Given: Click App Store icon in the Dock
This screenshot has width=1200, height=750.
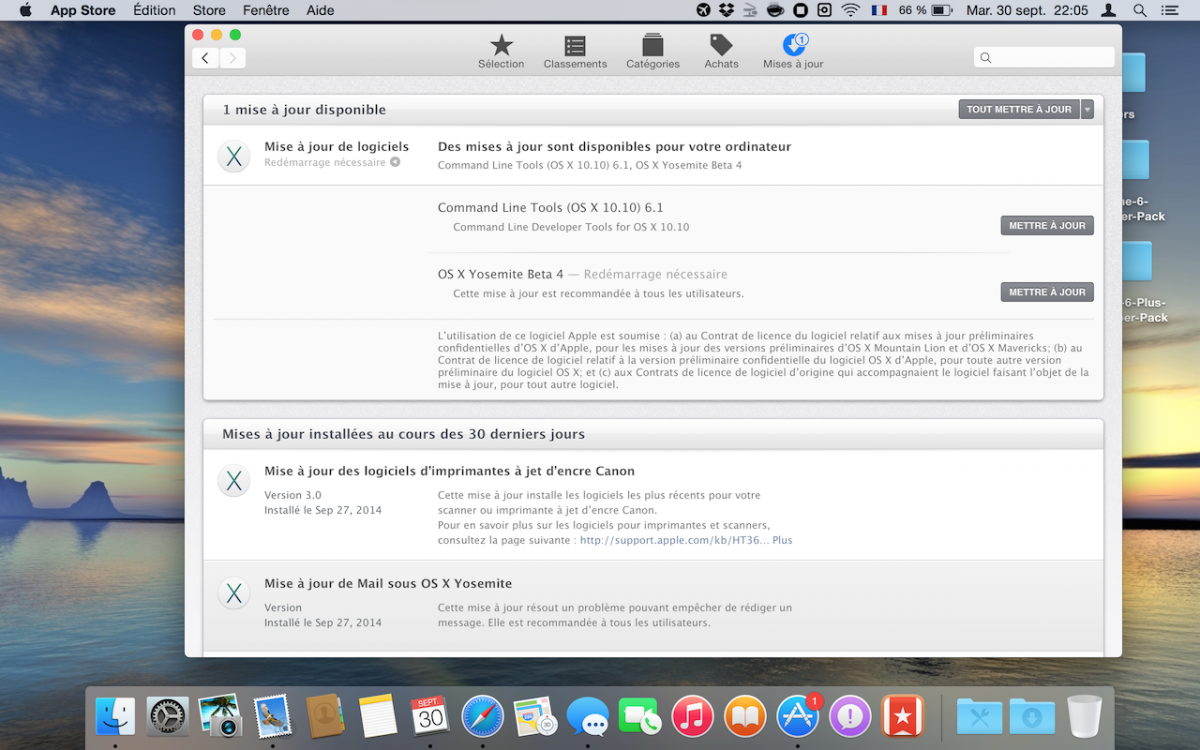Looking at the screenshot, I should click(798, 717).
